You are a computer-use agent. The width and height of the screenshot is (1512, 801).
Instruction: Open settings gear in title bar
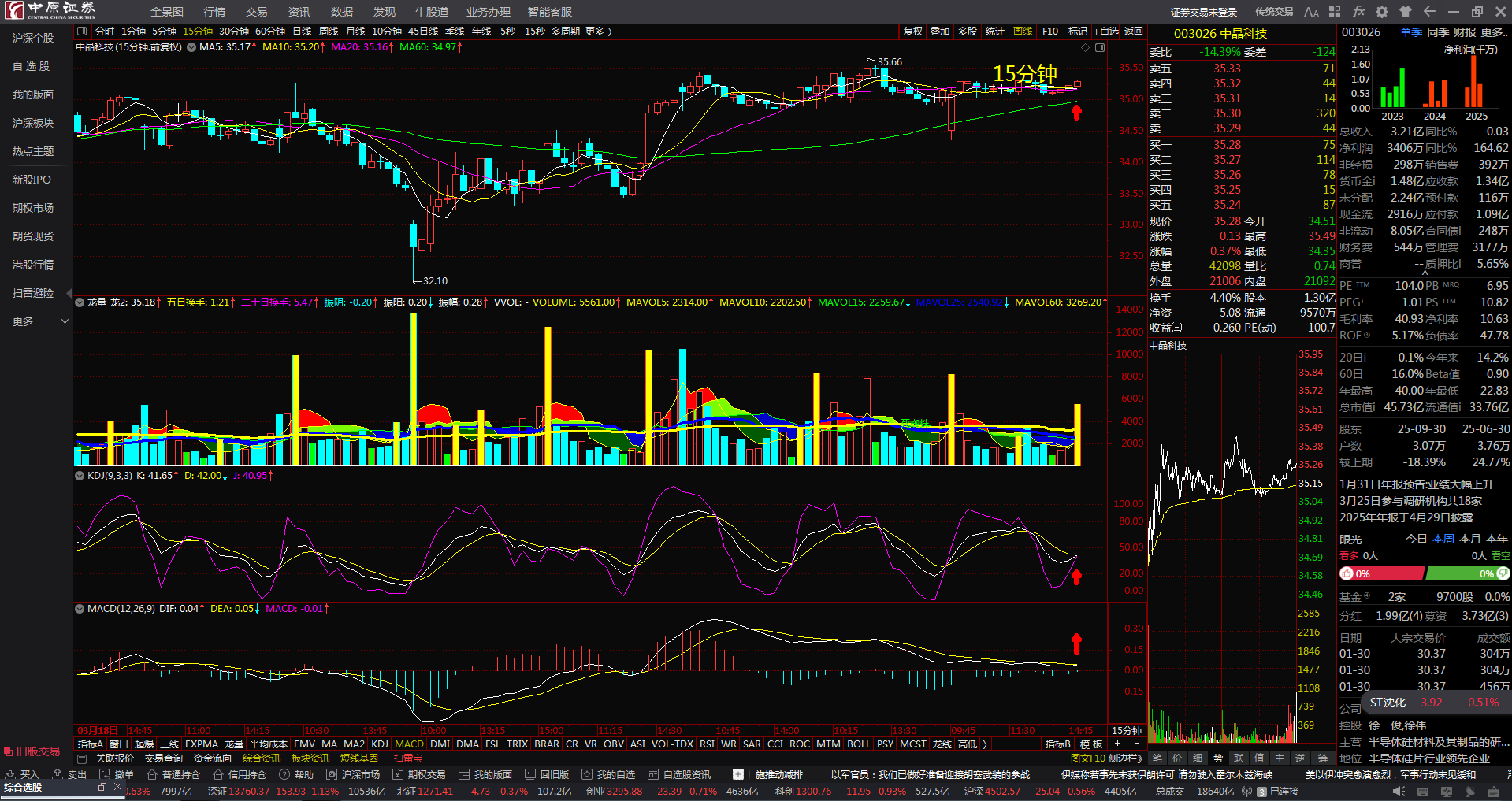(1382, 12)
